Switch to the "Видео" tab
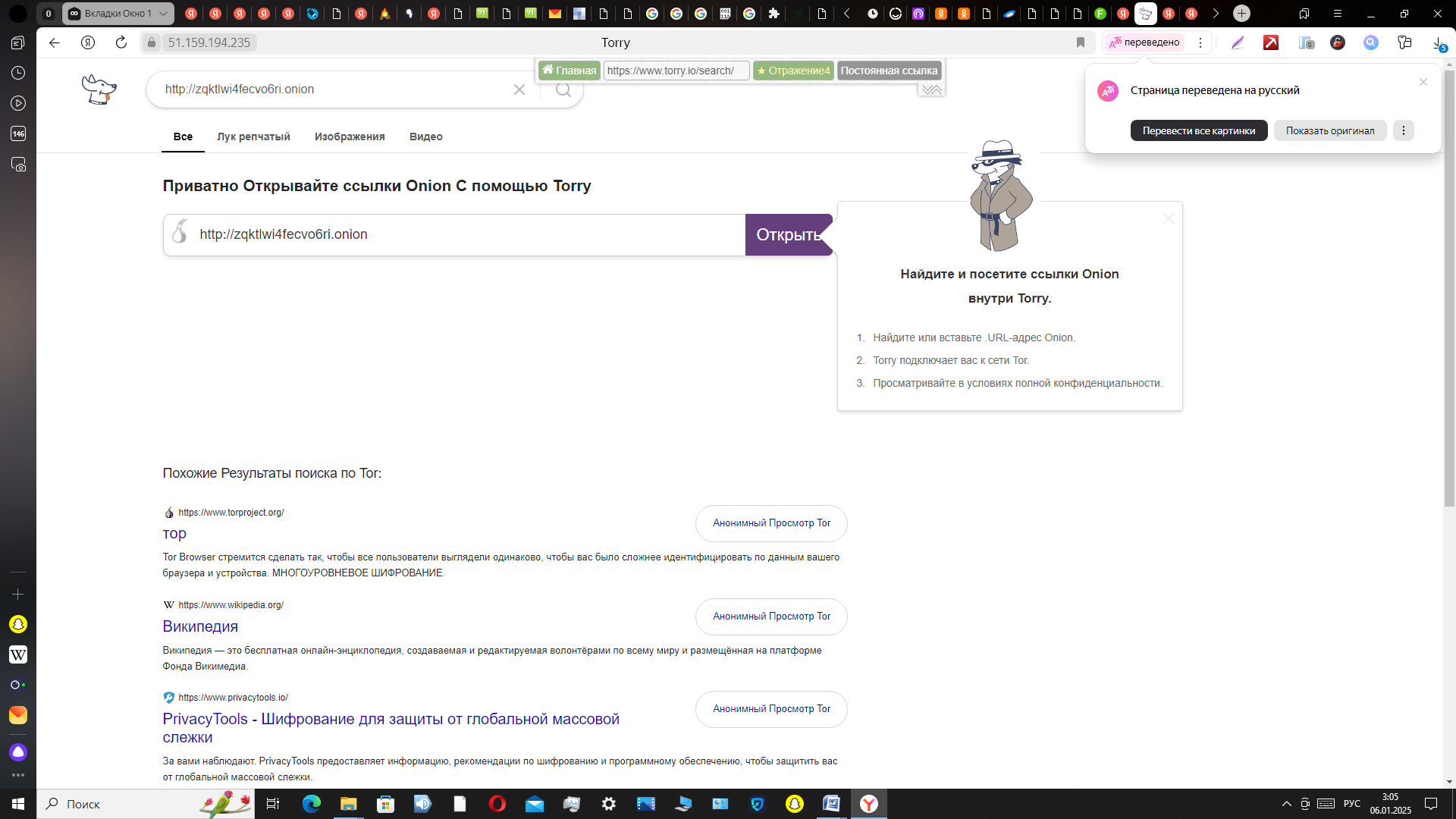 pyautogui.click(x=426, y=136)
